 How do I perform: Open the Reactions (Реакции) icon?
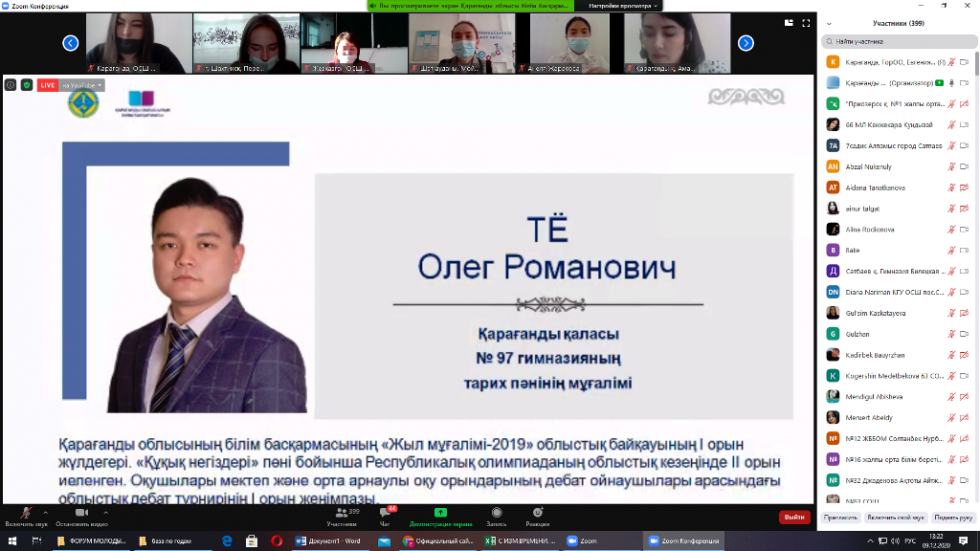point(537,514)
